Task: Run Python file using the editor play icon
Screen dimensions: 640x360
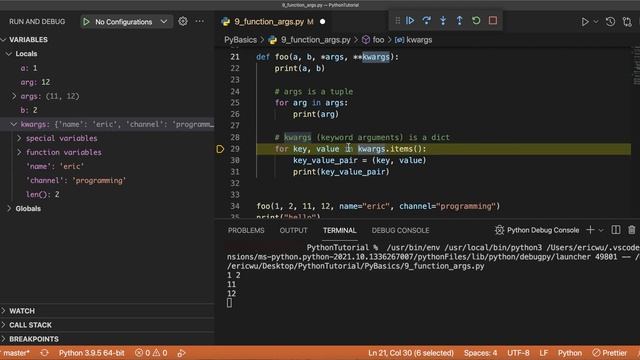Action: [585, 22]
